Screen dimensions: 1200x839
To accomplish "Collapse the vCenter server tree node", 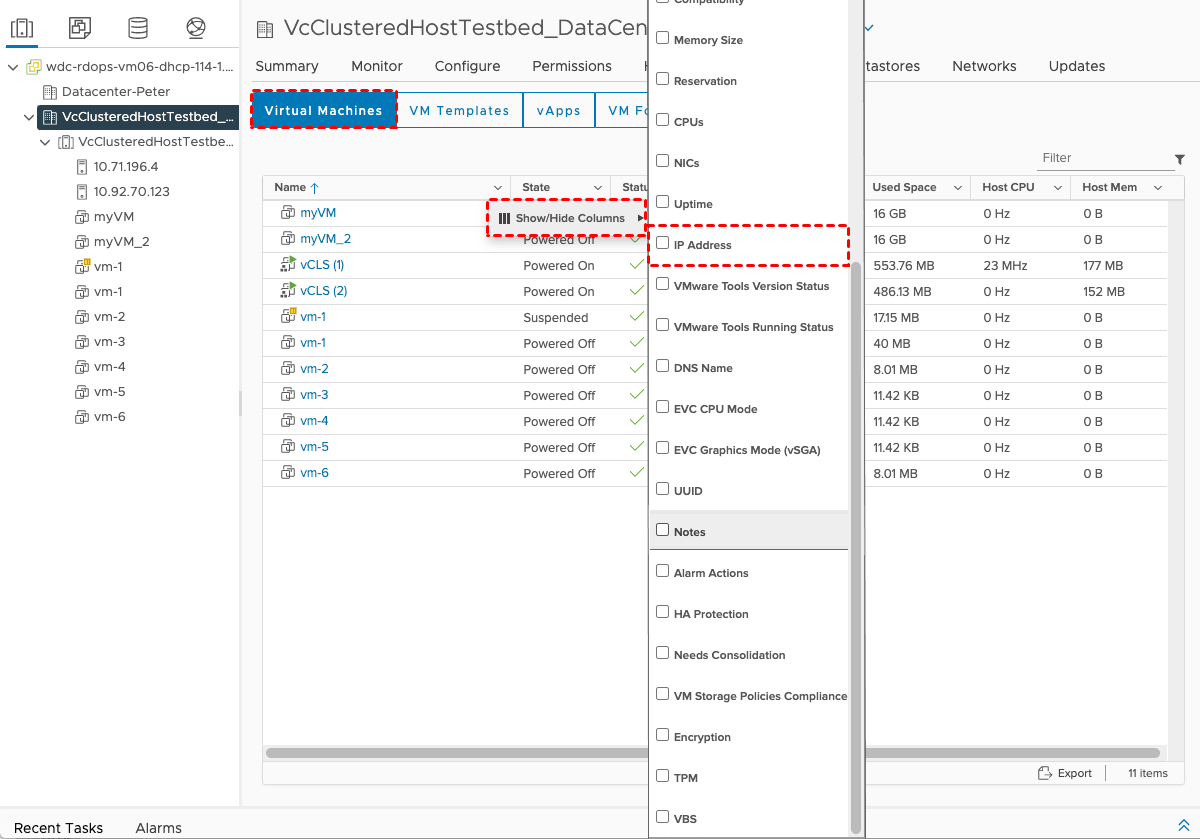I will (13, 67).
